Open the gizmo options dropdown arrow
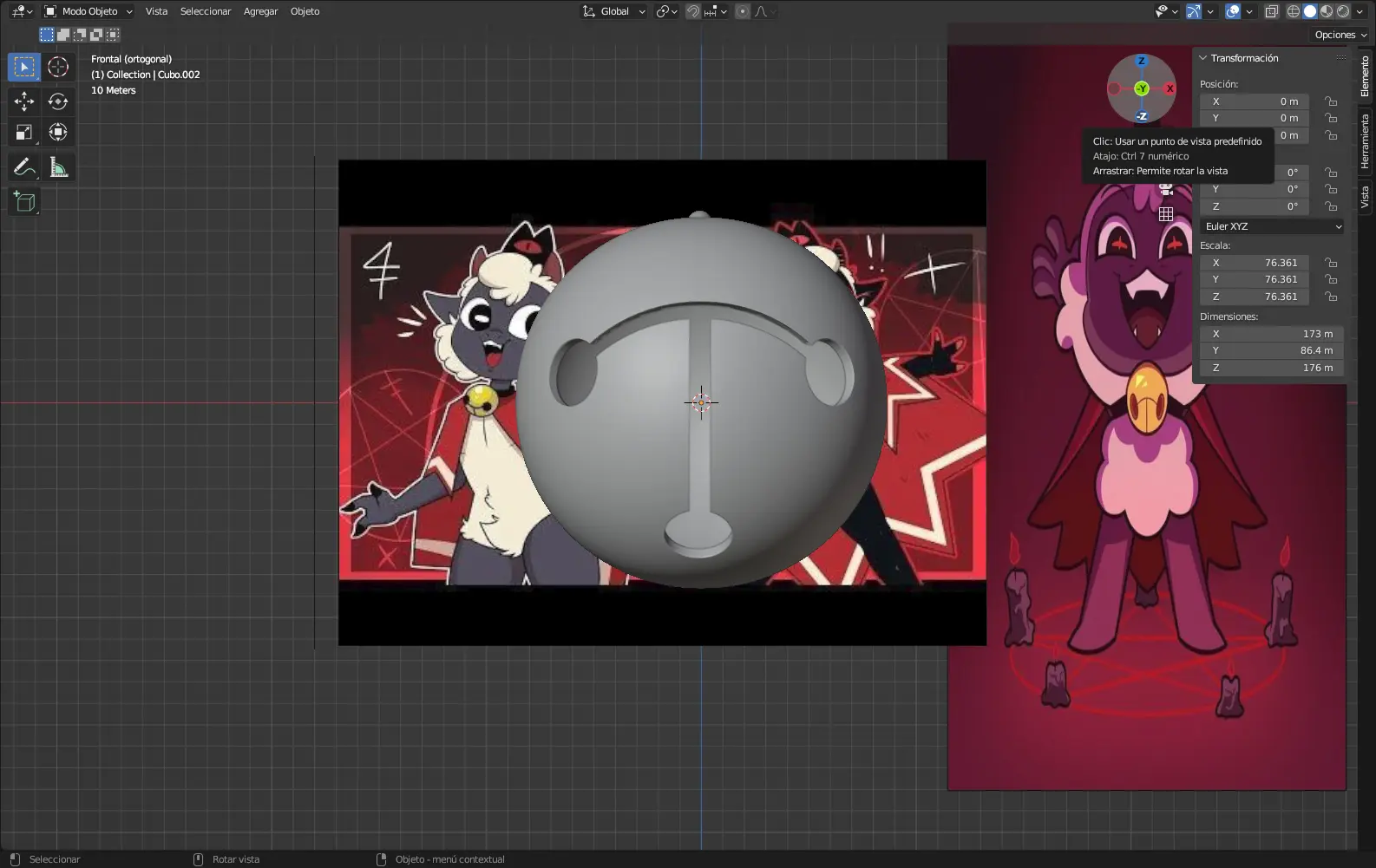The width and height of the screenshot is (1376, 868). tap(1210, 11)
